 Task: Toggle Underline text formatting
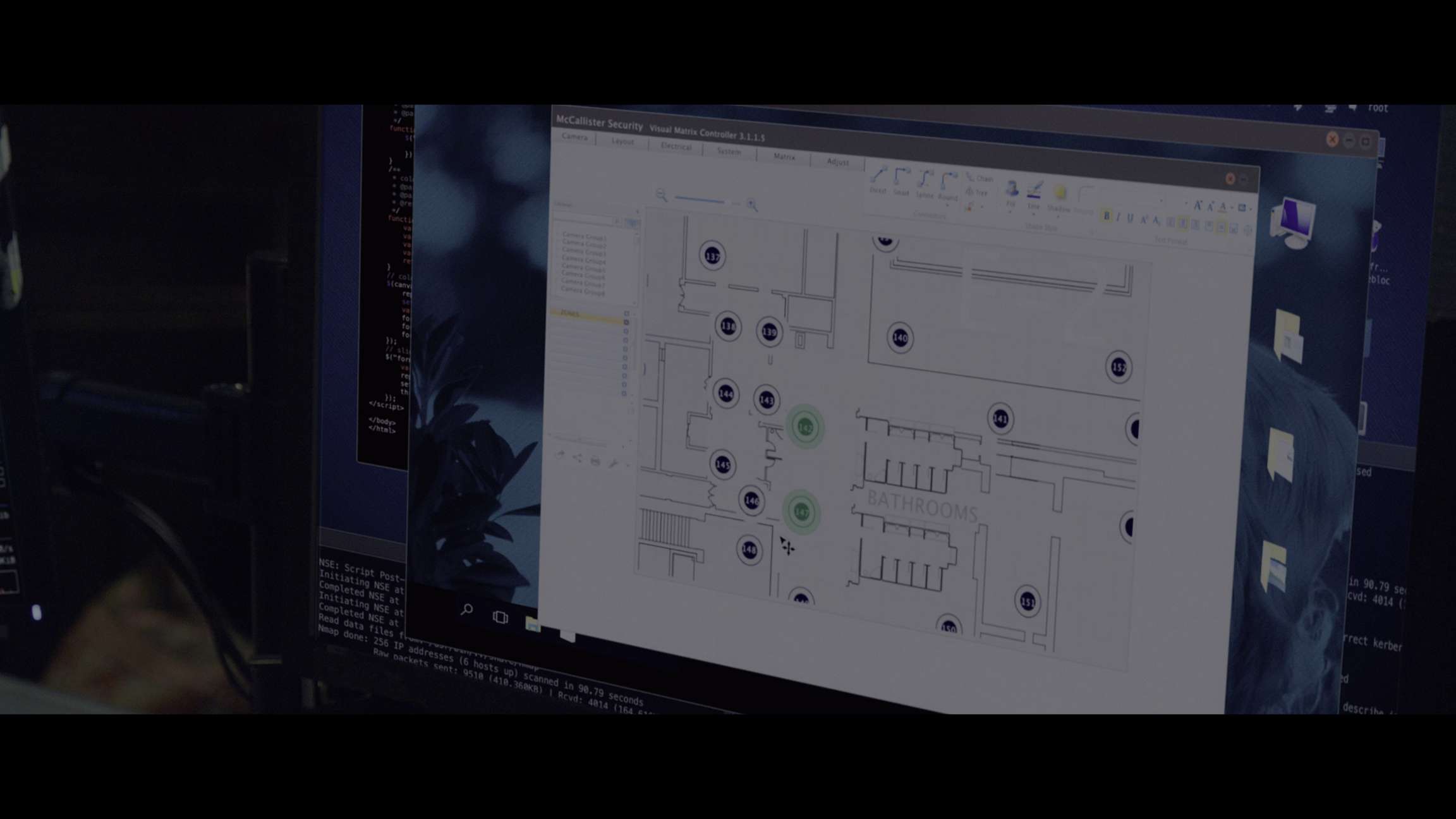coord(1131,219)
